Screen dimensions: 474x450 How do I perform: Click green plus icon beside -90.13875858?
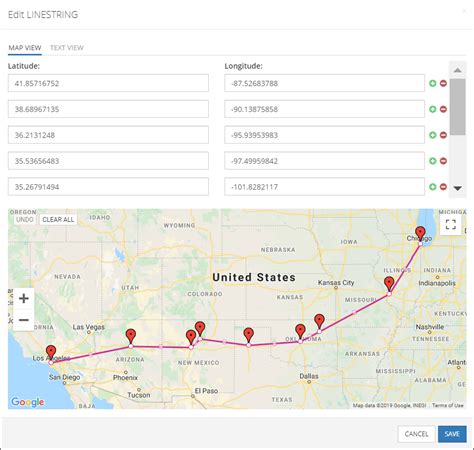point(432,109)
